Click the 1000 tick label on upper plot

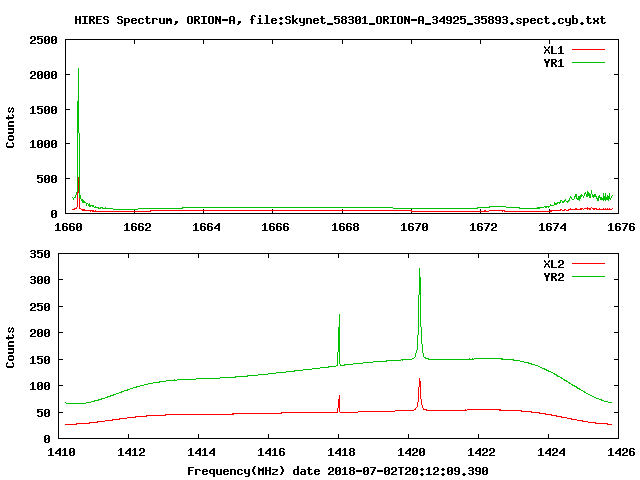(43, 144)
